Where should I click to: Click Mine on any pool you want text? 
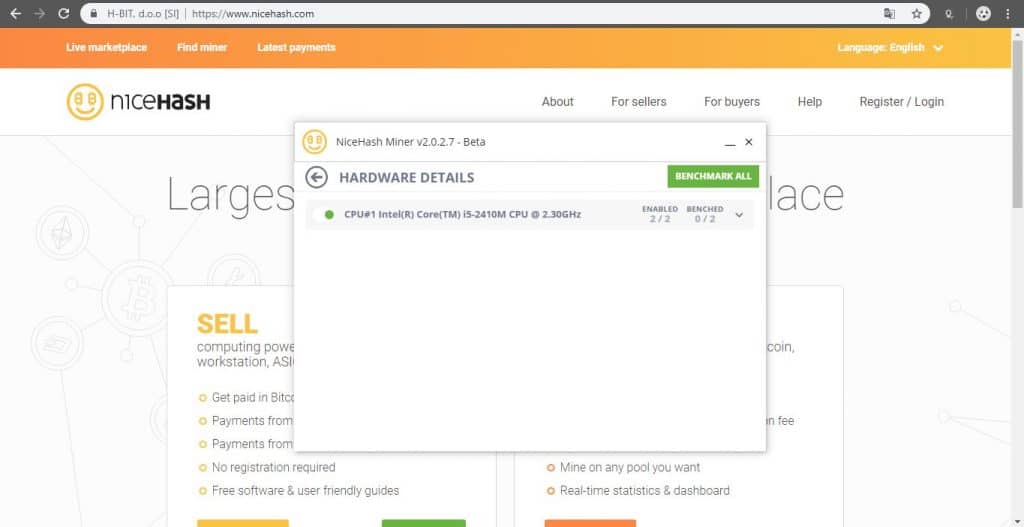pos(630,468)
